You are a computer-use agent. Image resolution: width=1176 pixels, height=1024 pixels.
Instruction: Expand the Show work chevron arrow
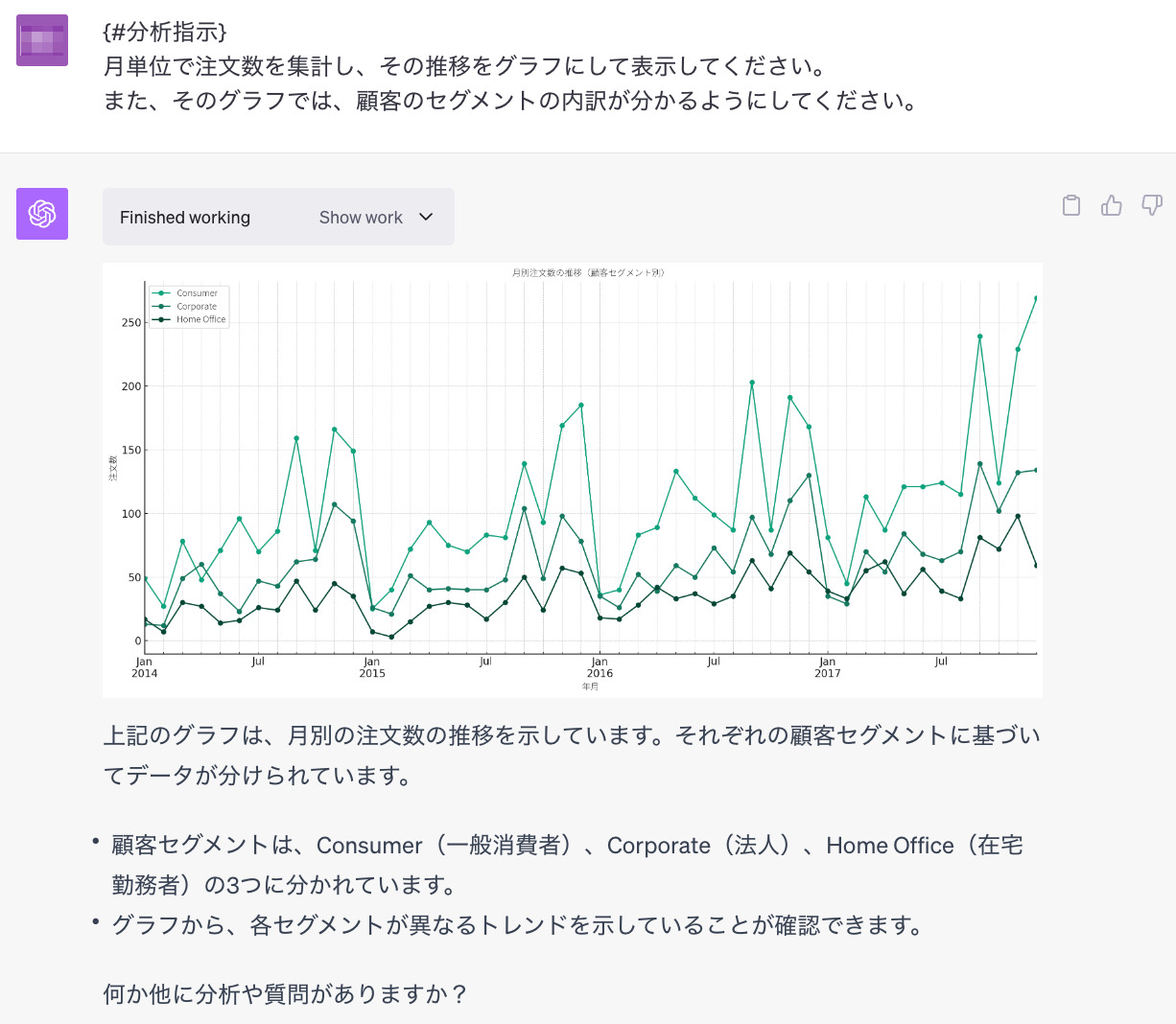[426, 218]
